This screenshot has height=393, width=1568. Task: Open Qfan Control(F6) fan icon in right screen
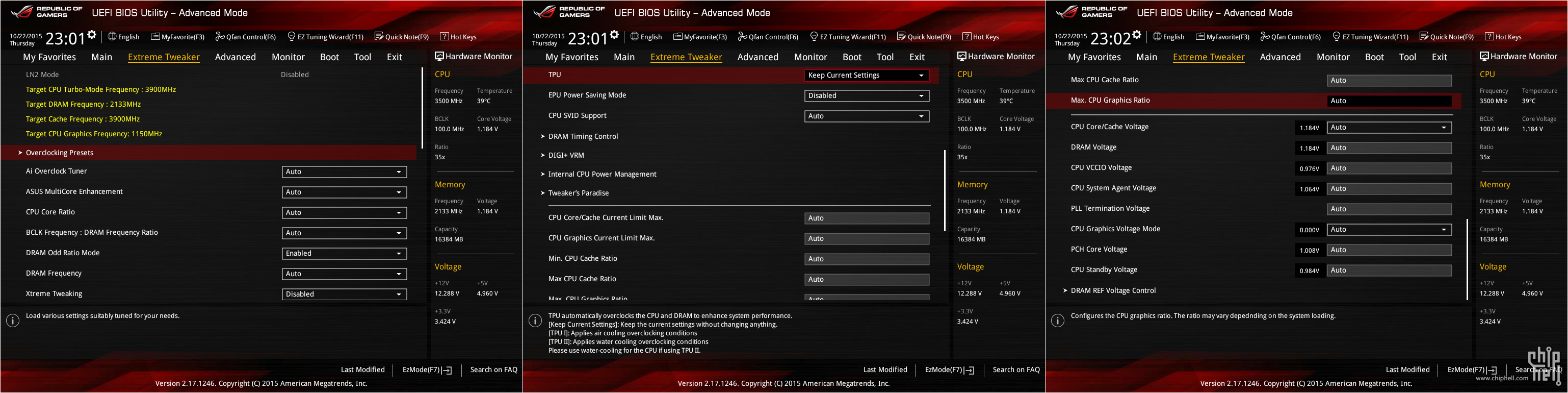click(x=1265, y=37)
